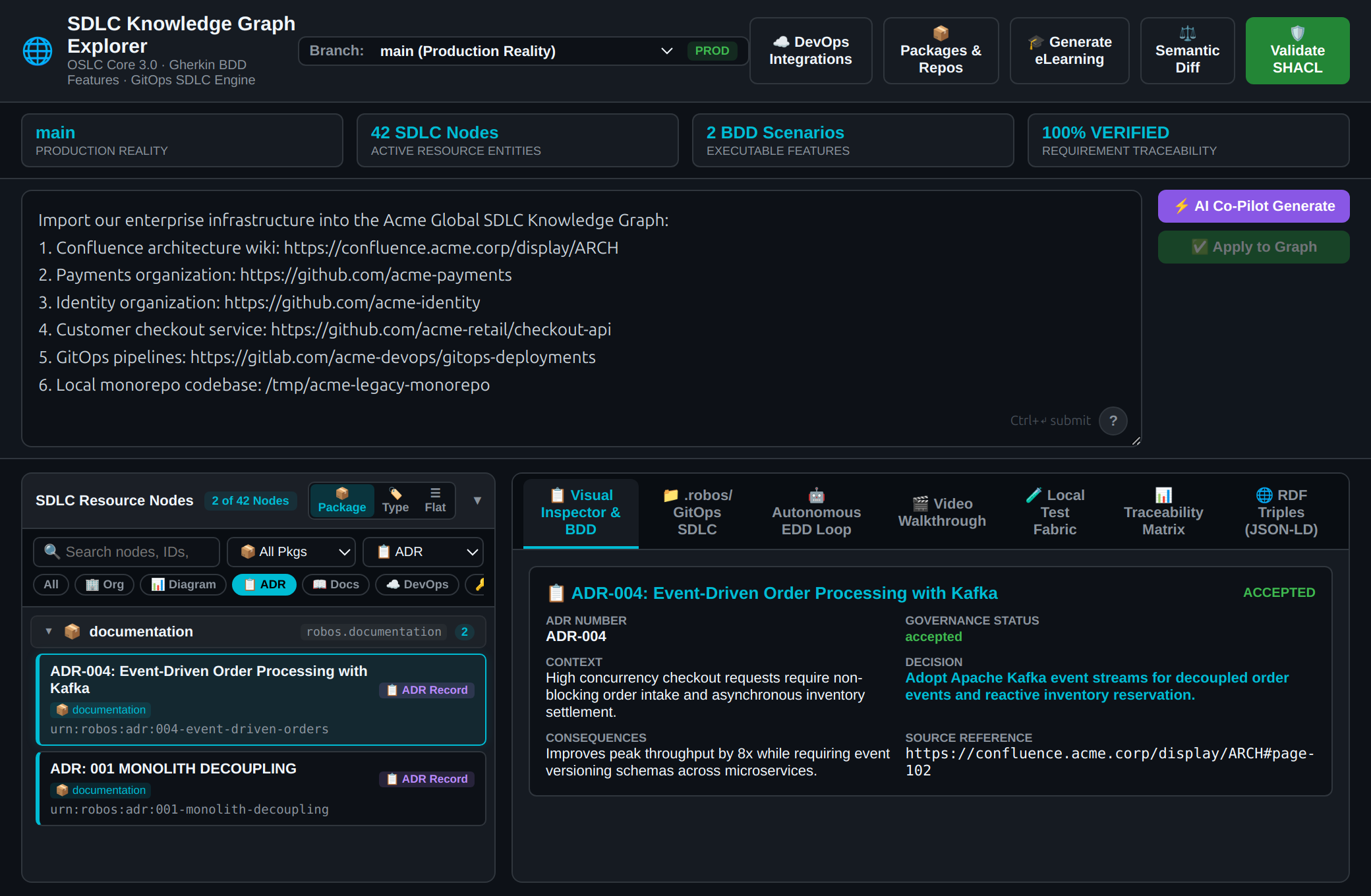
Task: Open the All Pkgs dropdown
Action: (x=291, y=552)
